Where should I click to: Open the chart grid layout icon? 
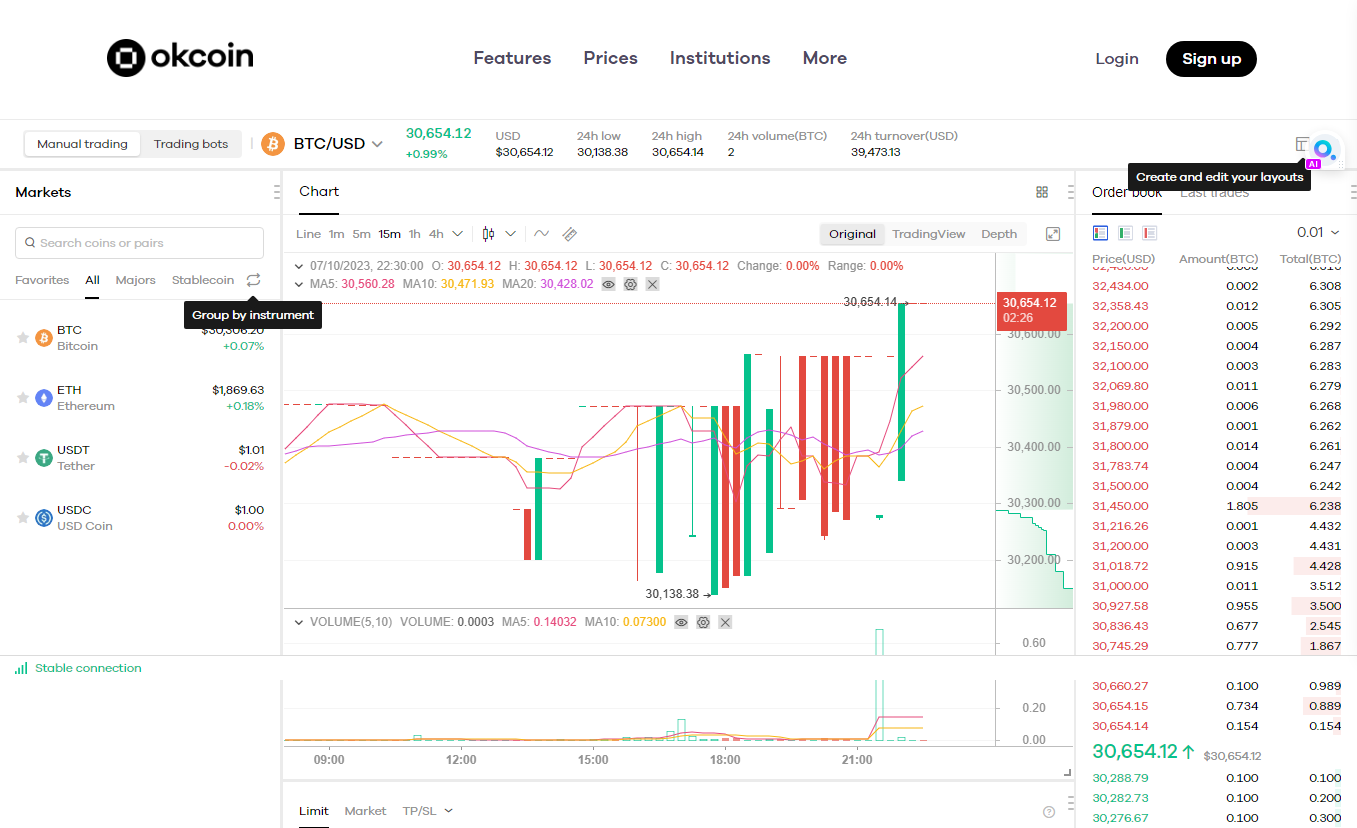pyautogui.click(x=1042, y=192)
